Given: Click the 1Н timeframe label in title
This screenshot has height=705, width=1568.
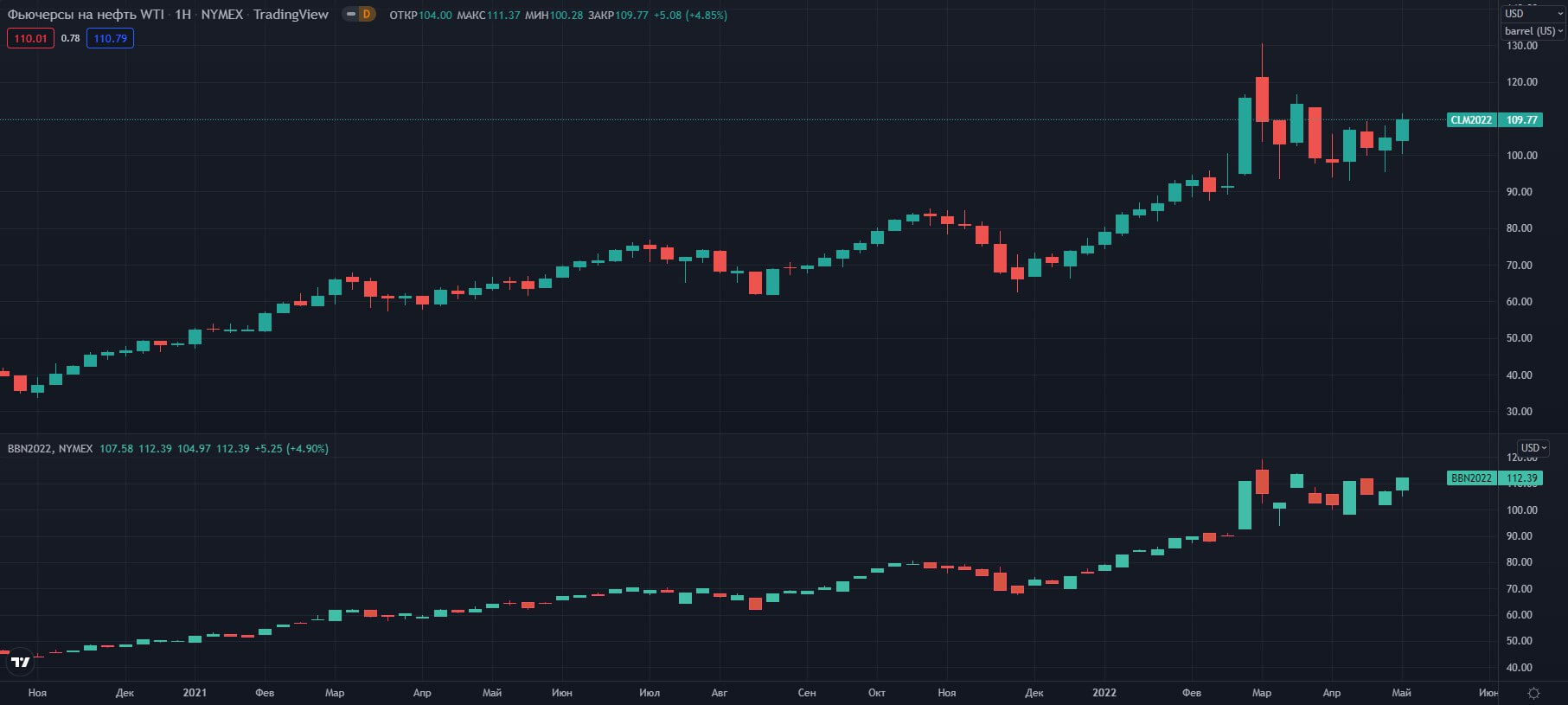Looking at the screenshot, I should [x=182, y=15].
